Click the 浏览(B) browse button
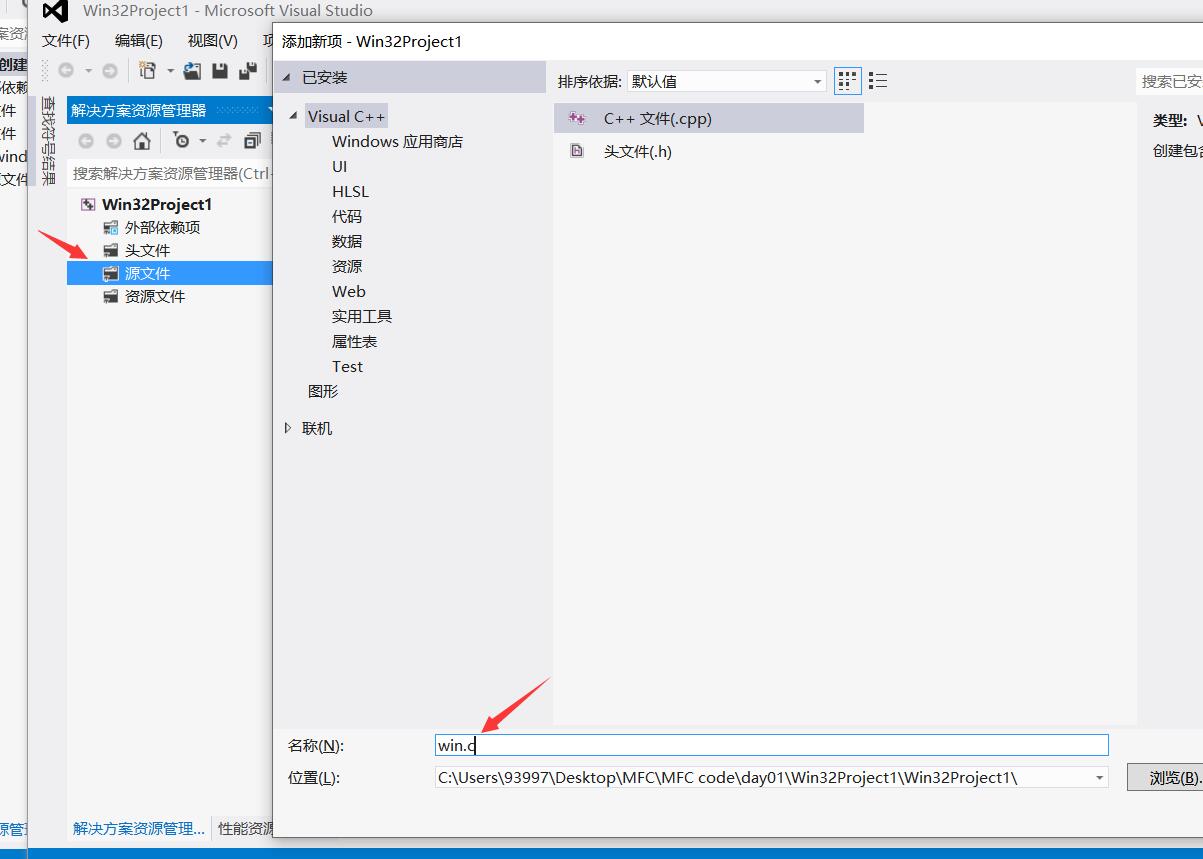The width and height of the screenshot is (1203, 859). point(1174,777)
